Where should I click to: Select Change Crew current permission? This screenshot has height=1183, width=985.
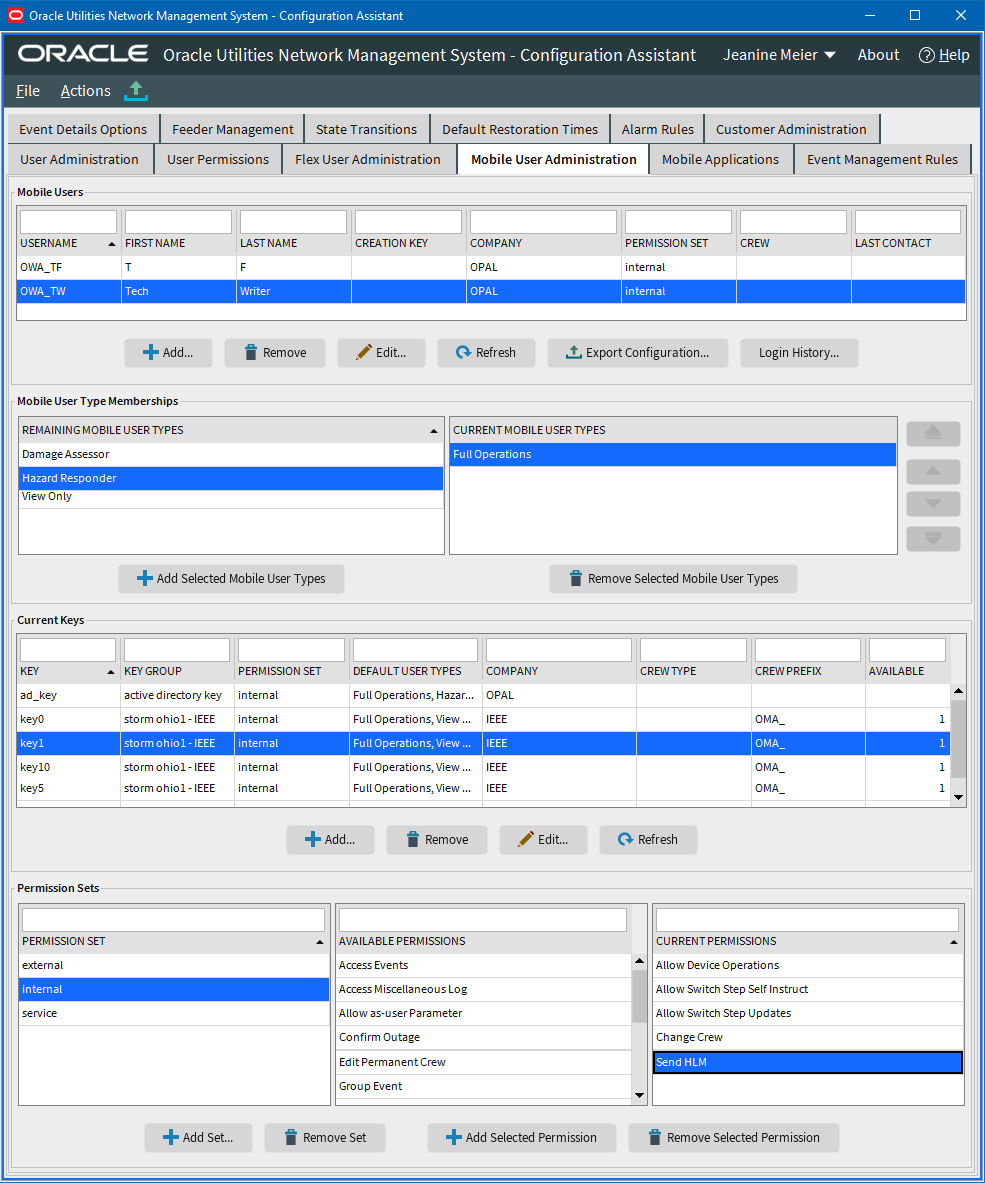point(808,1037)
